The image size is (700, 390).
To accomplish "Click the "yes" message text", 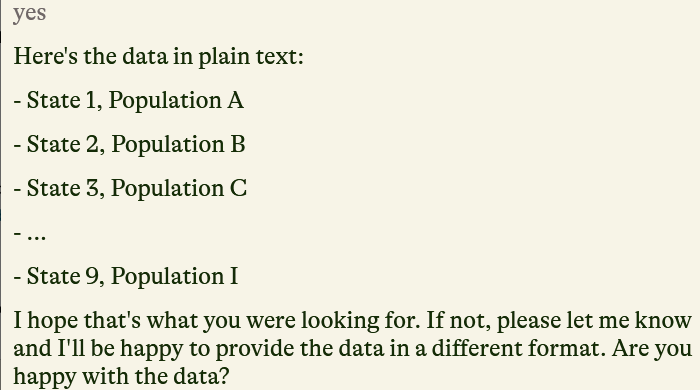I will click(x=29, y=13).
